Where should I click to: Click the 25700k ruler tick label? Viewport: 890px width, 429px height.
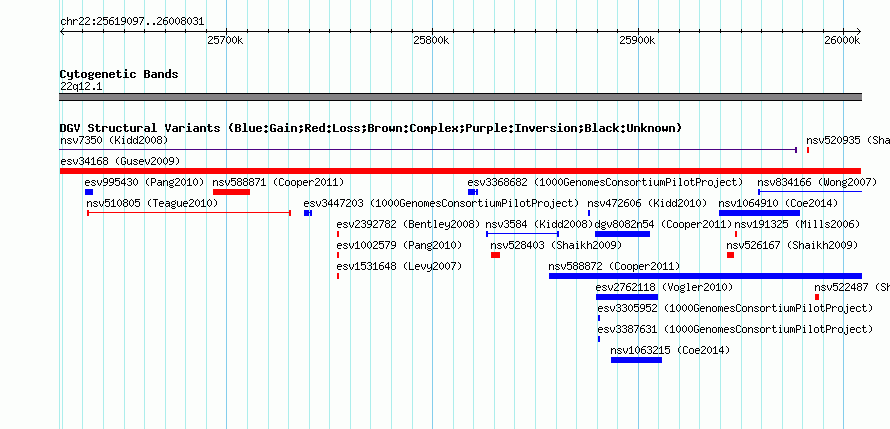point(226,40)
